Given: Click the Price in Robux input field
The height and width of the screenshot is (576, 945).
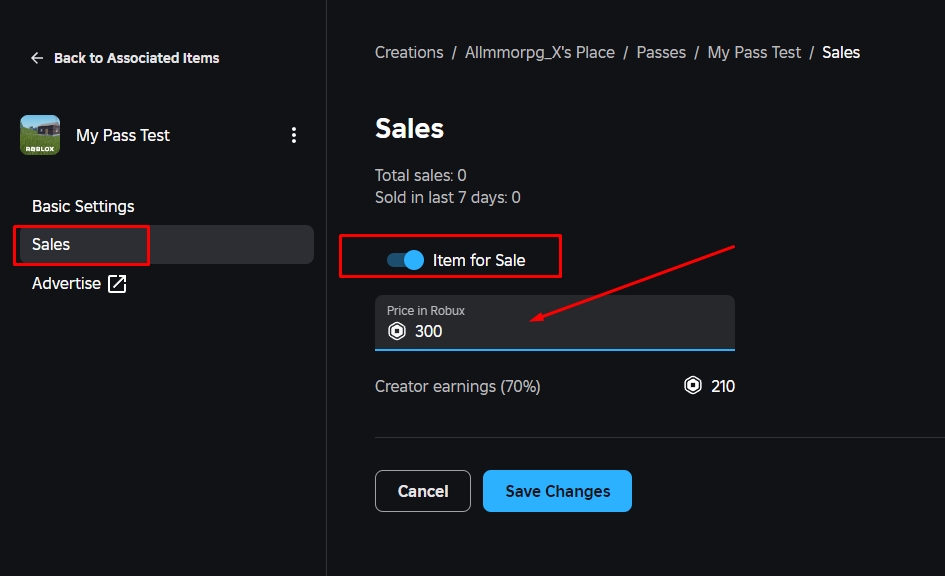Looking at the screenshot, I should tap(554, 322).
